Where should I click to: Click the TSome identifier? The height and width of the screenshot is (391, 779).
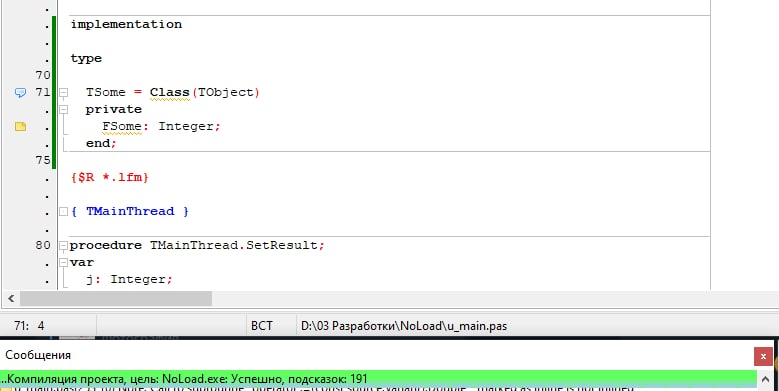tap(106, 92)
